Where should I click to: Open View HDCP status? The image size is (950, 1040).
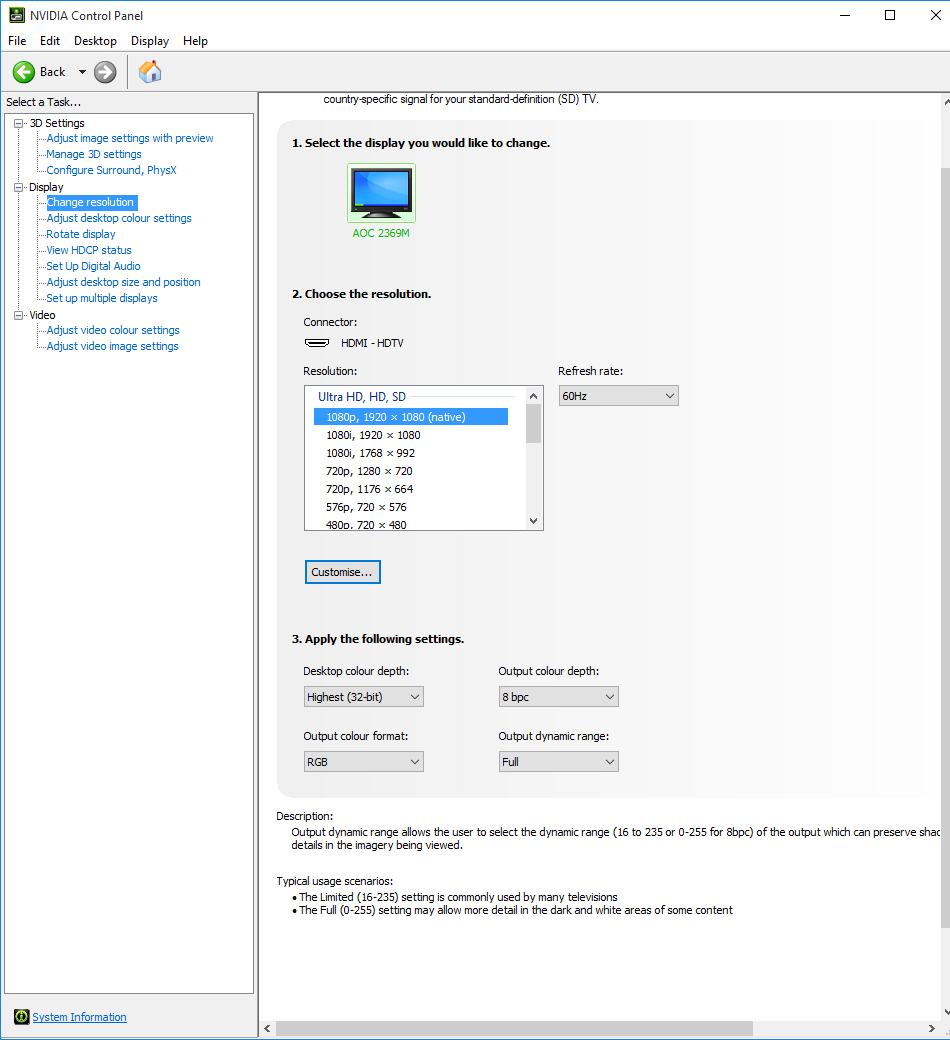pyautogui.click(x=89, y=250)
